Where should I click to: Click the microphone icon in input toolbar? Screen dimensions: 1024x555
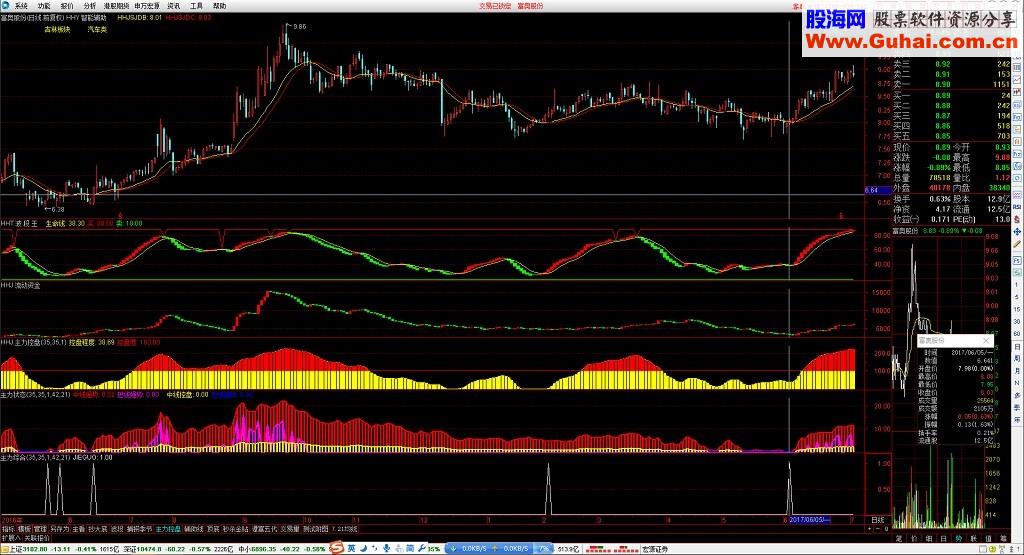click(x=387, y=548)
